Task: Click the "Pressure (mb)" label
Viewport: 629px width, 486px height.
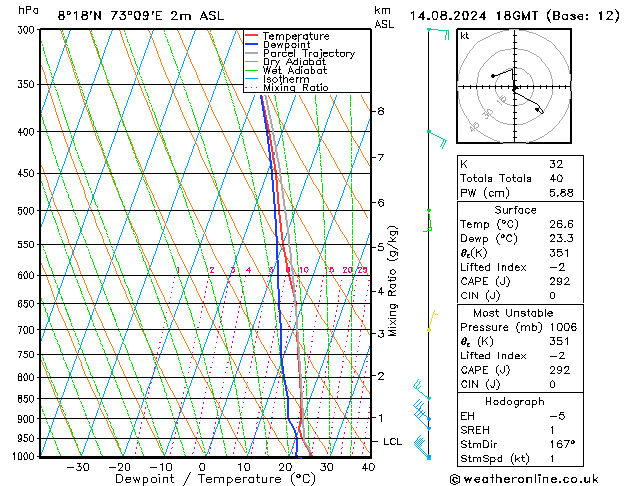Action: [500, 327]
